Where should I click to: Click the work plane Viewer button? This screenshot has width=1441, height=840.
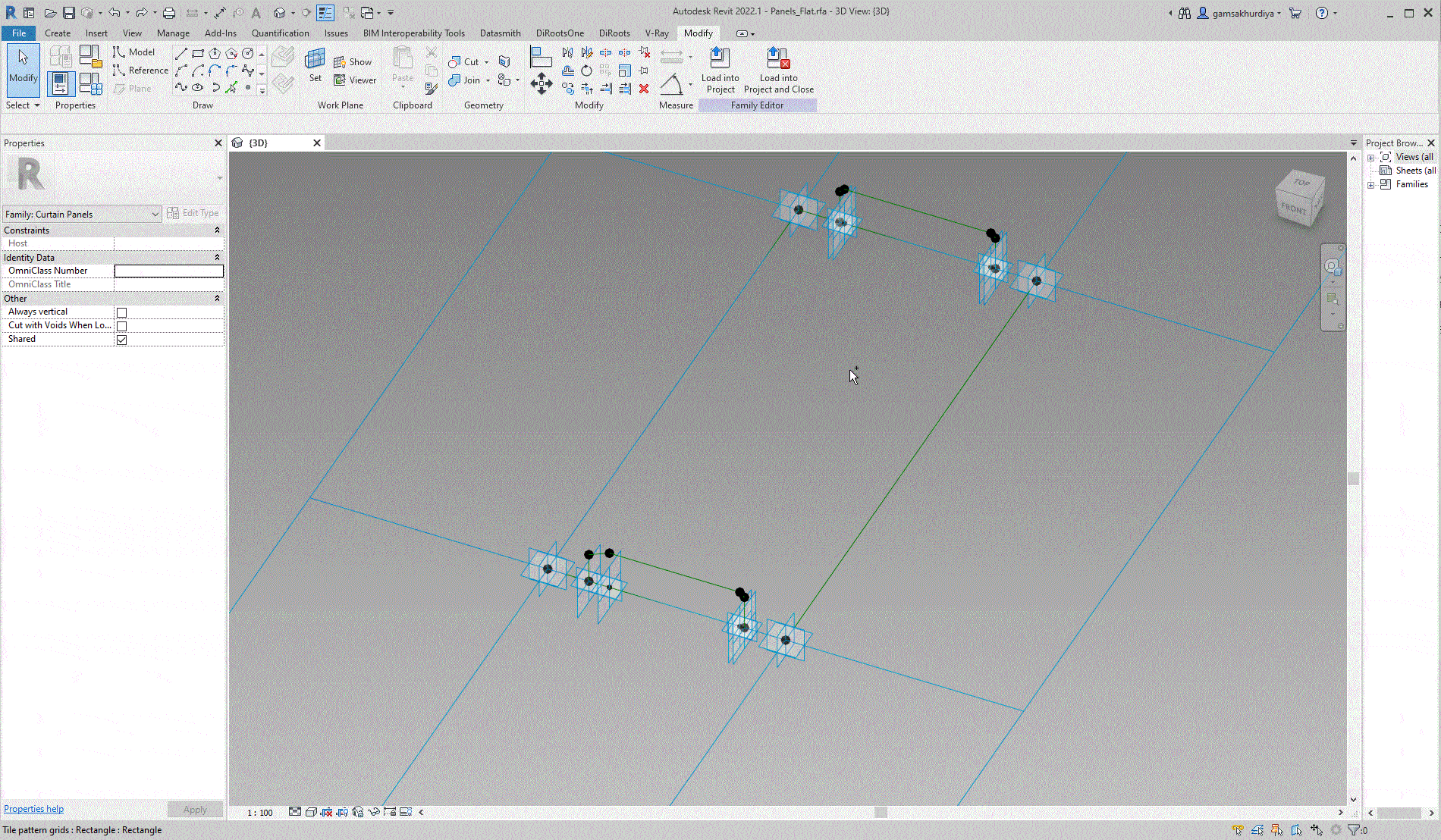[x=355, y=80]
